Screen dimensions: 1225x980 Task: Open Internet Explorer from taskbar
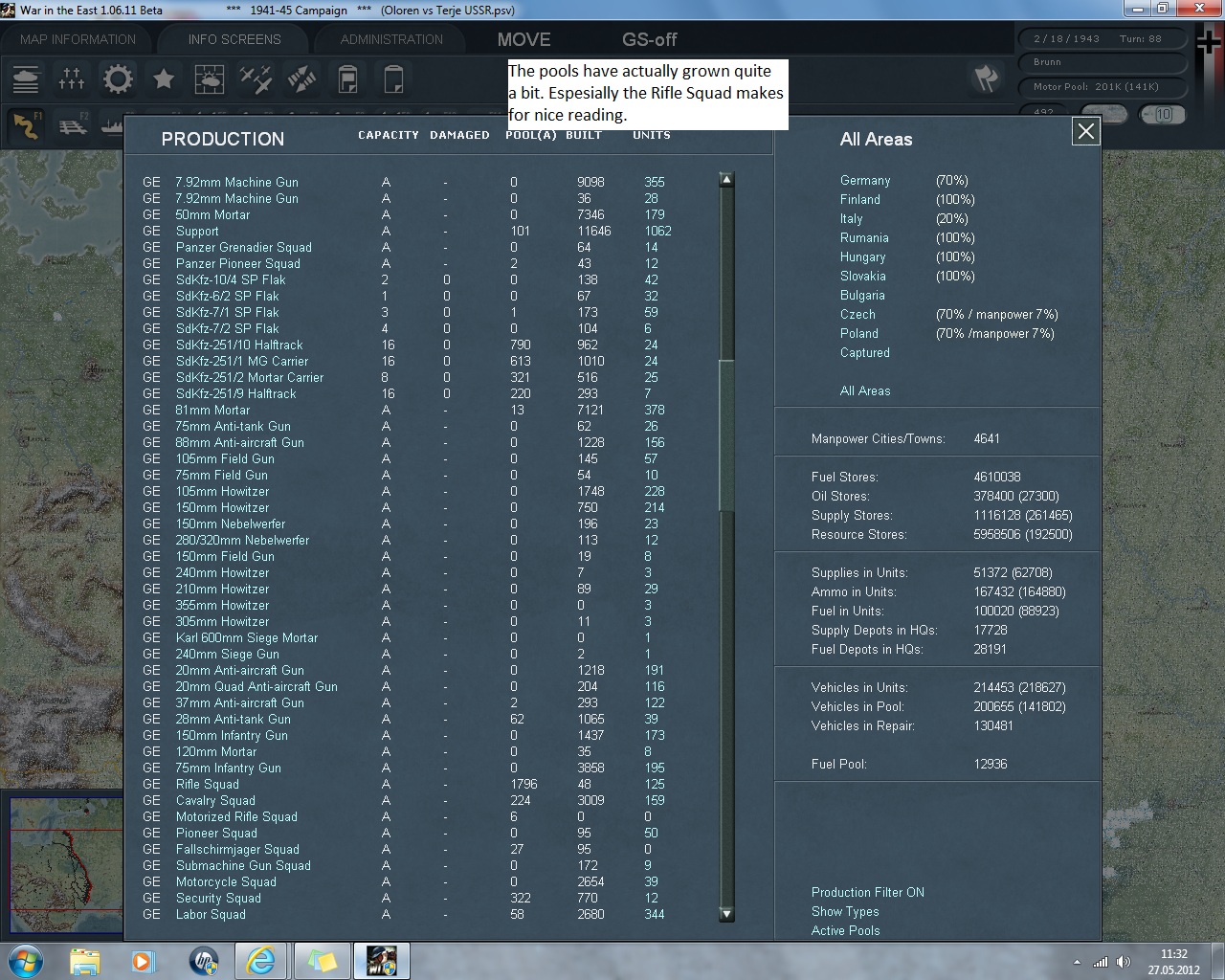[261, 961]
